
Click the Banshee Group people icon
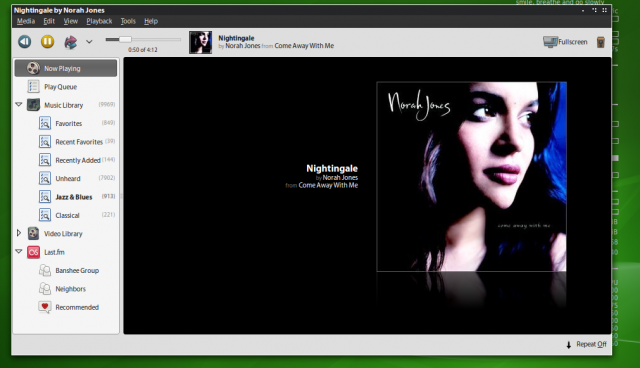[x=44, y=270]
